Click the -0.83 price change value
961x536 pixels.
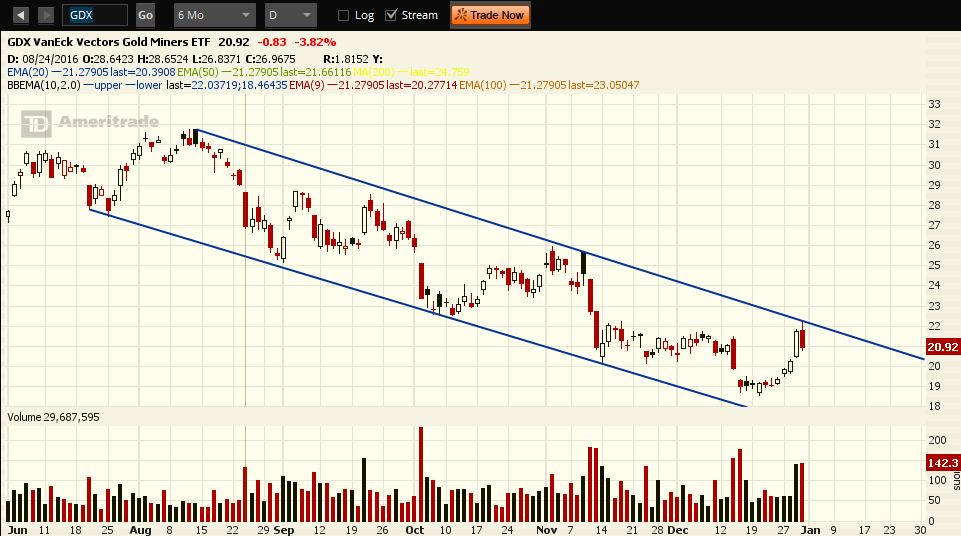coord(272,42)
